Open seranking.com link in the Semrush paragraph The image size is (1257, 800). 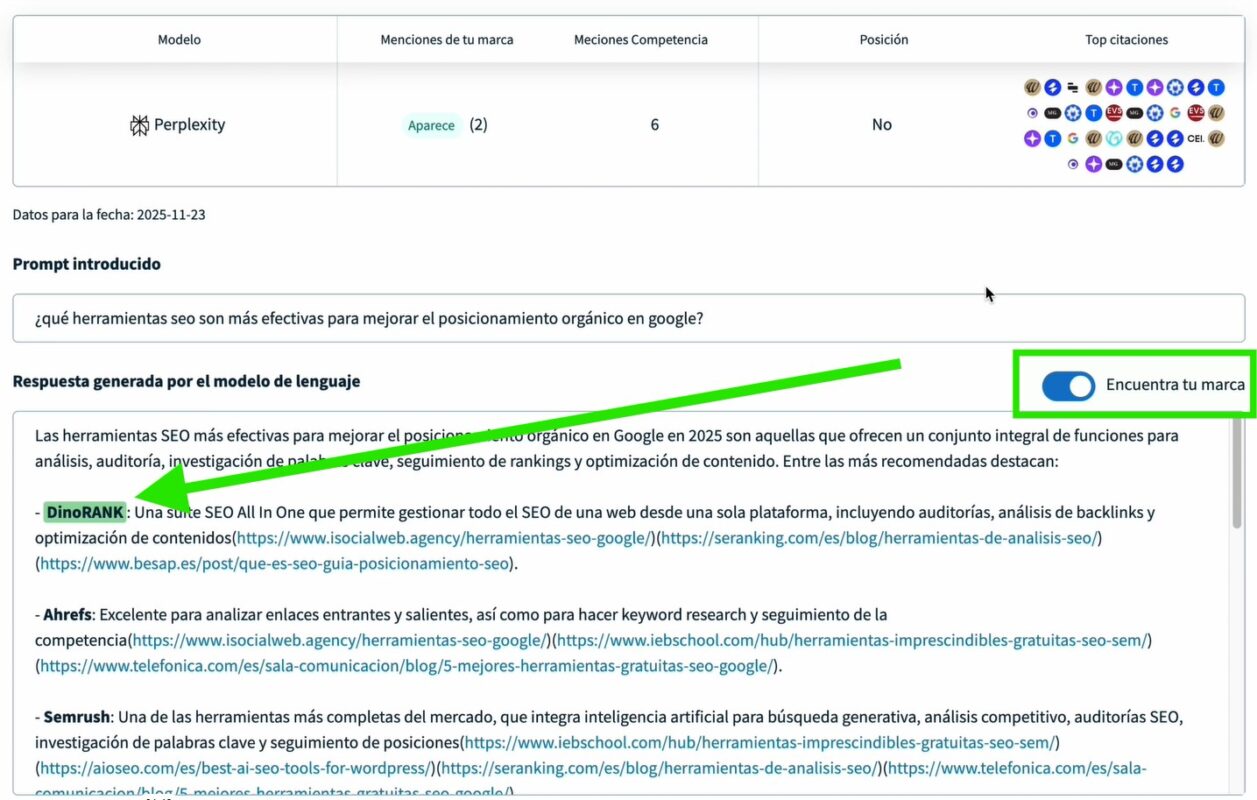(x=659, y=768)
